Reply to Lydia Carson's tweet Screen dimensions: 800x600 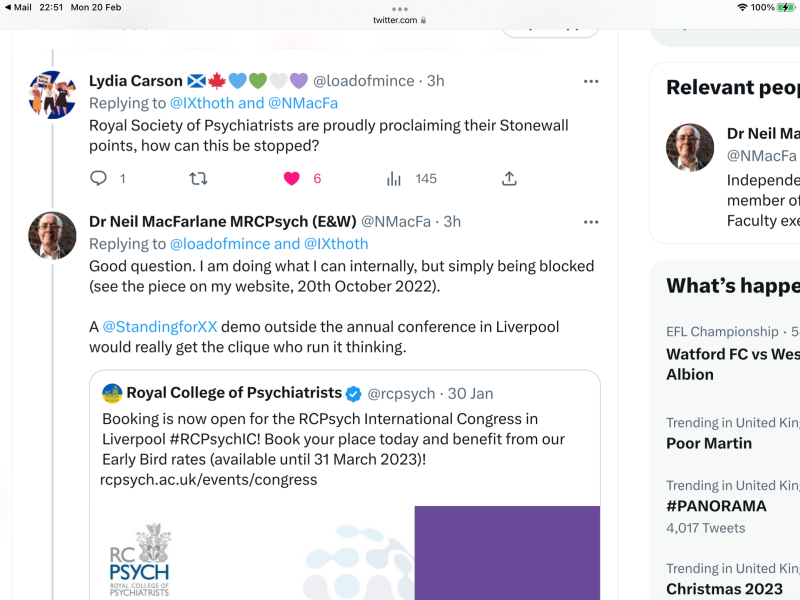point(99,178)
